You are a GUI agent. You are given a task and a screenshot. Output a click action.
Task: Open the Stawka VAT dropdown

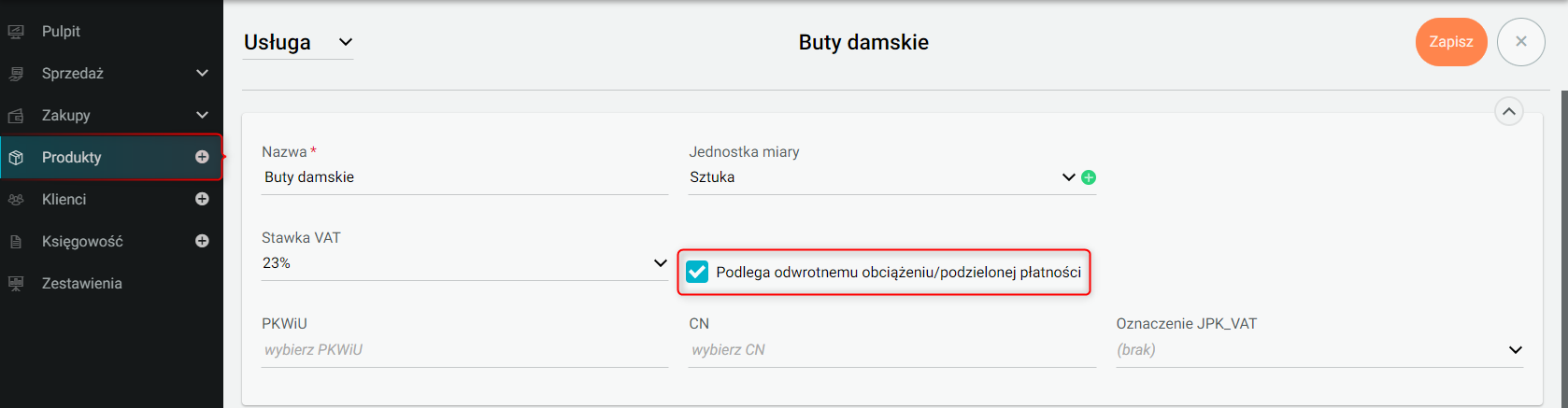pos(660,263)
